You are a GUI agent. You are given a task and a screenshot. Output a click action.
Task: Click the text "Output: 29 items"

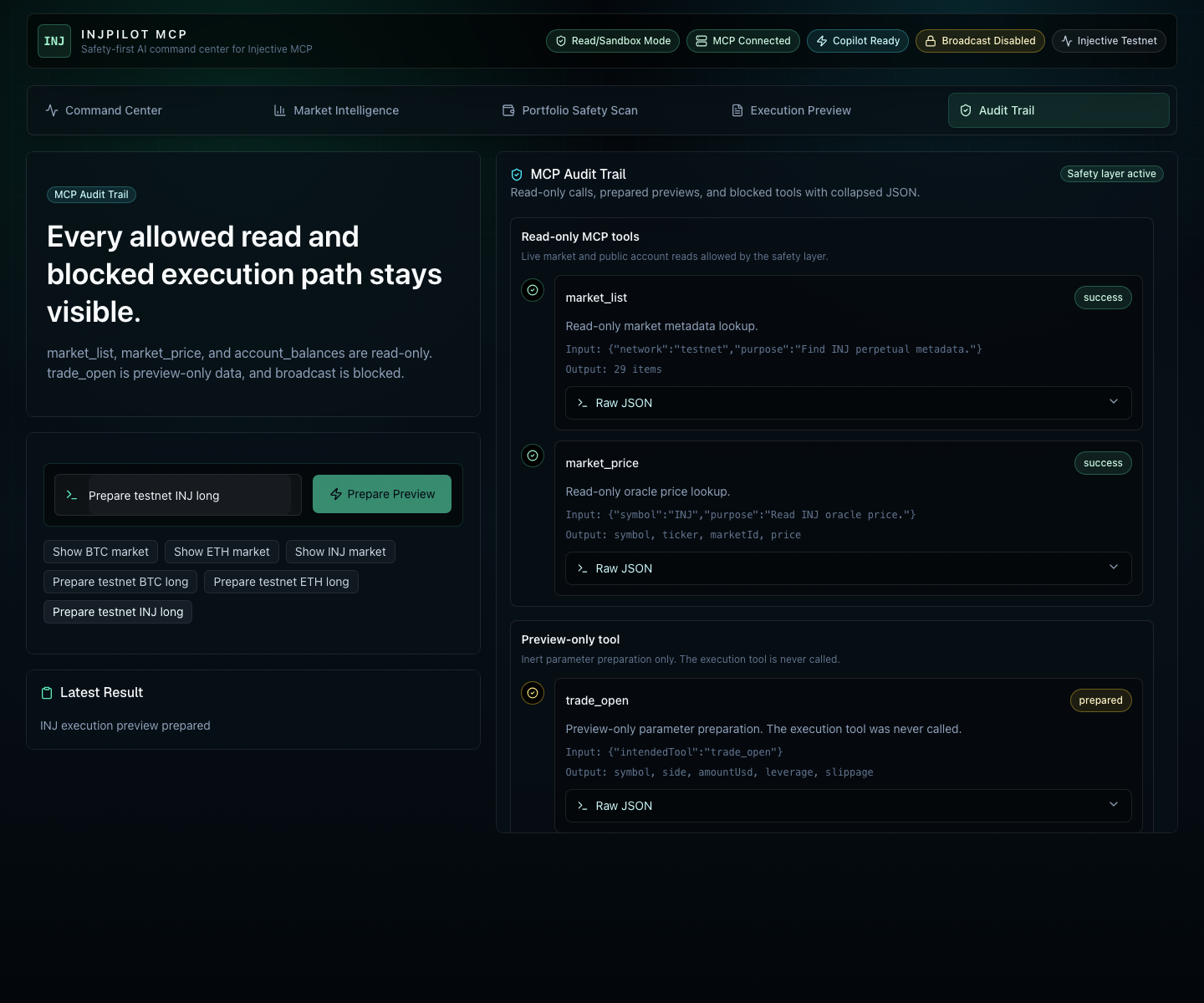tap(614, 369)
